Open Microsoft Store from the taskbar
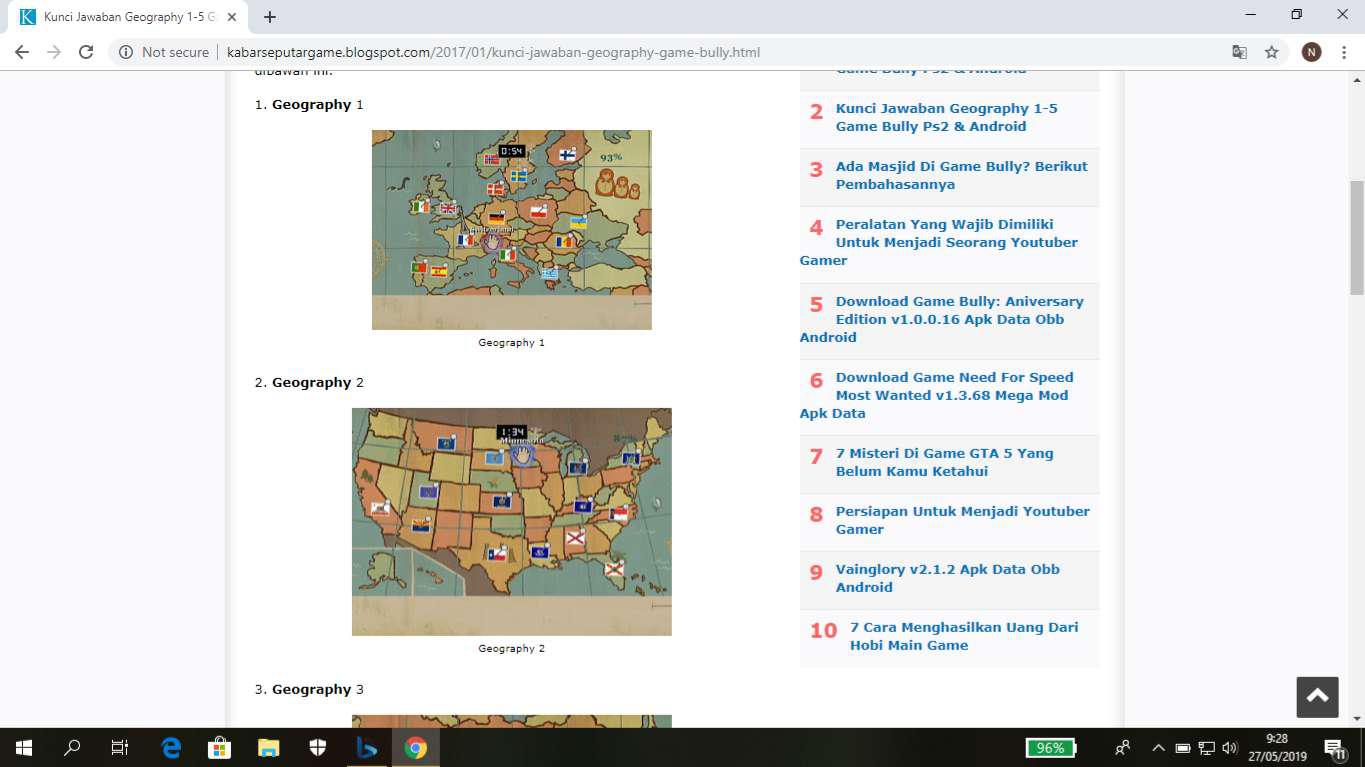This screenshot has height=767, width=1365. click(x=220, y=748)
